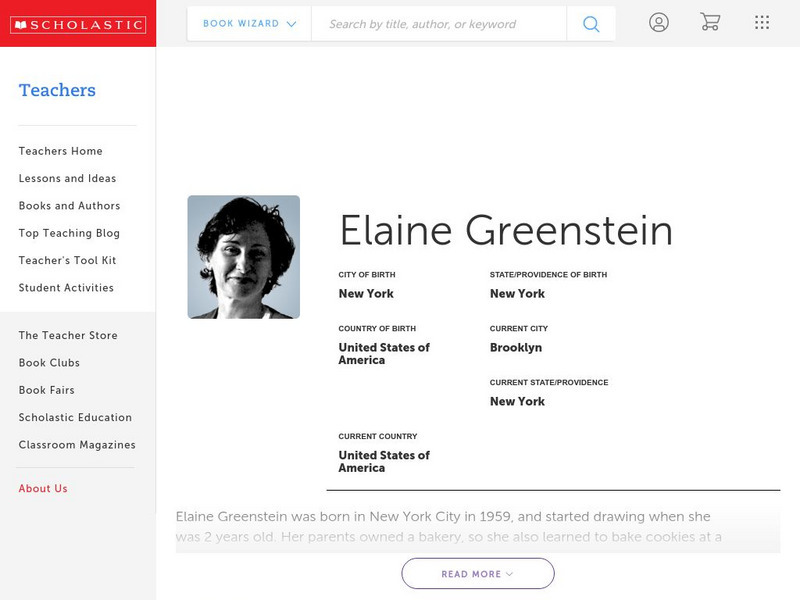Open the About Us page
Image resolution: width=800 pixels, height=600 pixels.
44,488
